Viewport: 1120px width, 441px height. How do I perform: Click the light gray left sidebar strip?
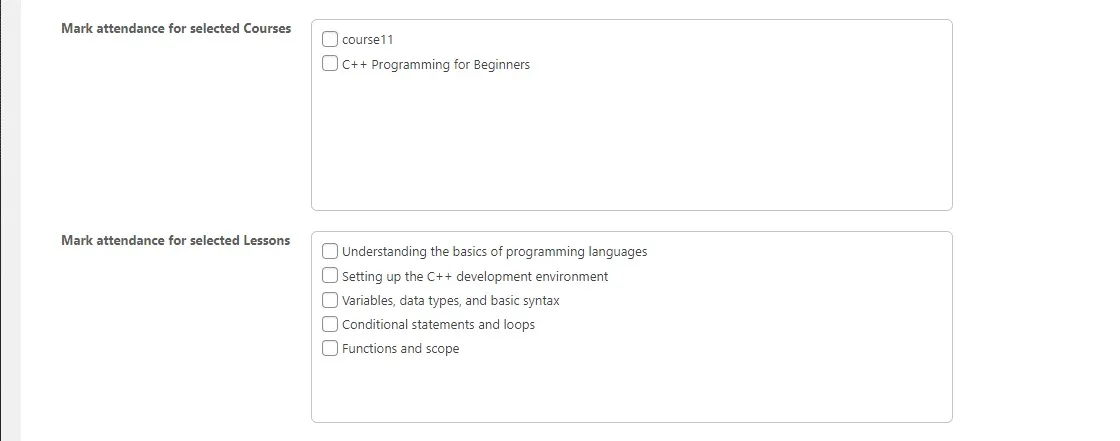(13, 220)
